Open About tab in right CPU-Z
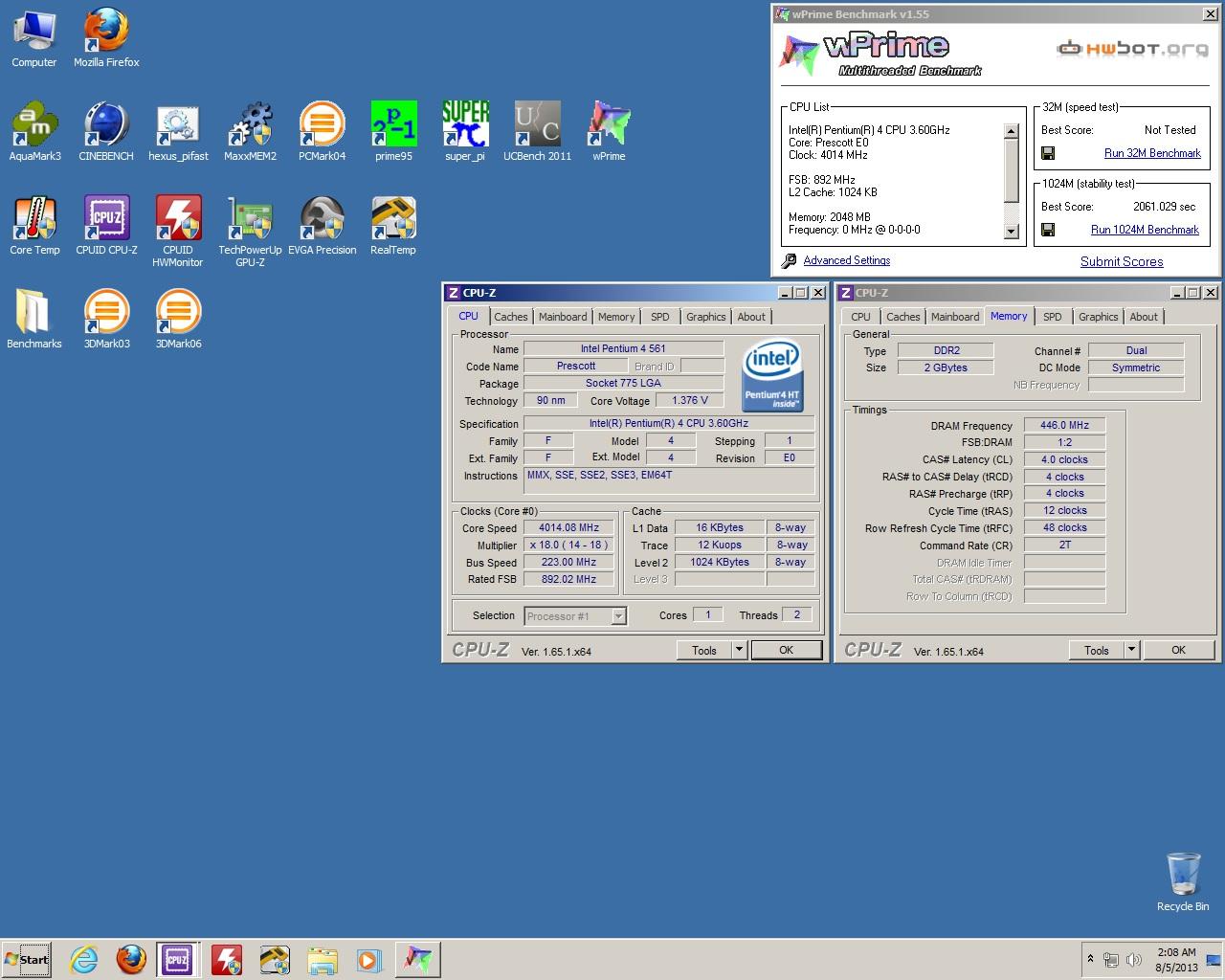Viewport: 1225px width, 980px height. point(1144,317)
